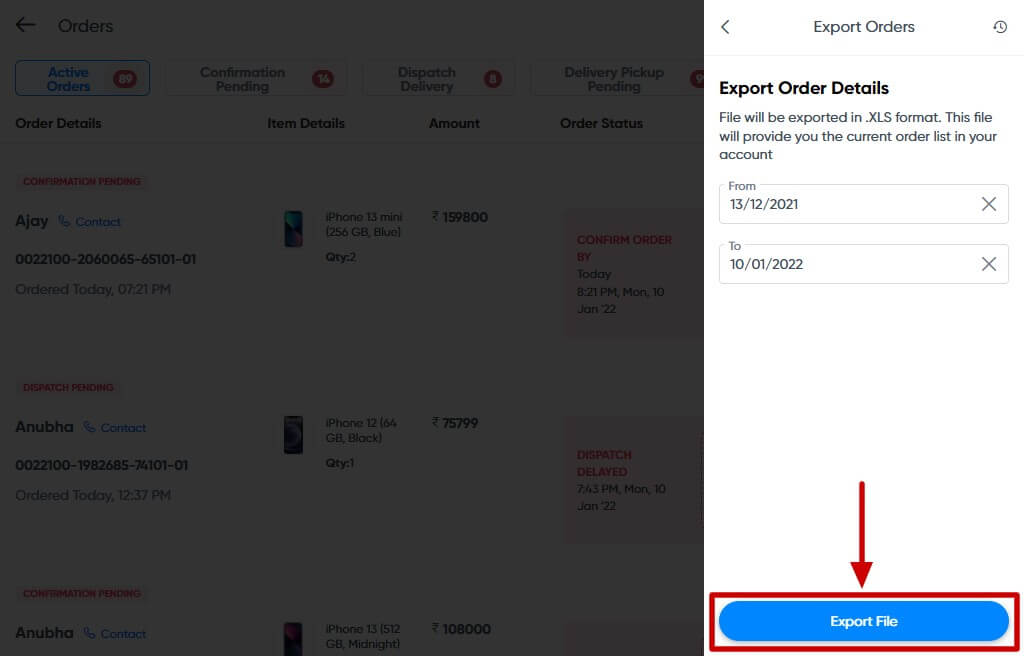The height and width of the screenshot is (656, 1024).
Task: Select the Active Orders tab
Action: tap(82, 77)
